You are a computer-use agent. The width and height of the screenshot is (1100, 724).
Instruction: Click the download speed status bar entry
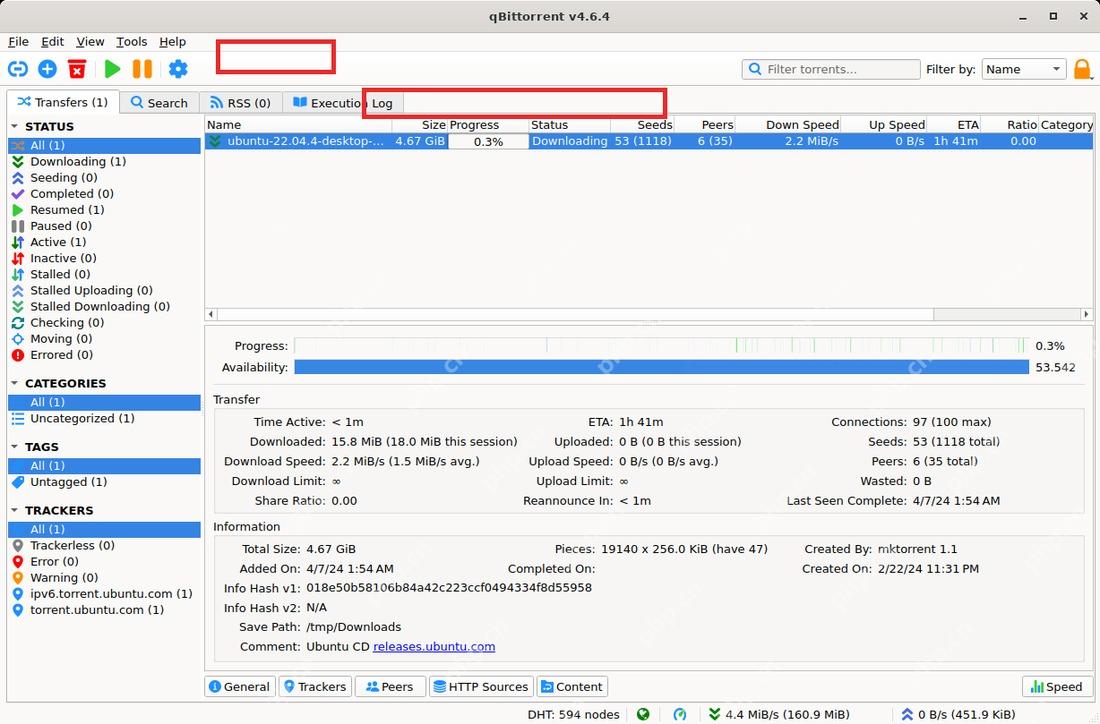click(x=779, y=714)
